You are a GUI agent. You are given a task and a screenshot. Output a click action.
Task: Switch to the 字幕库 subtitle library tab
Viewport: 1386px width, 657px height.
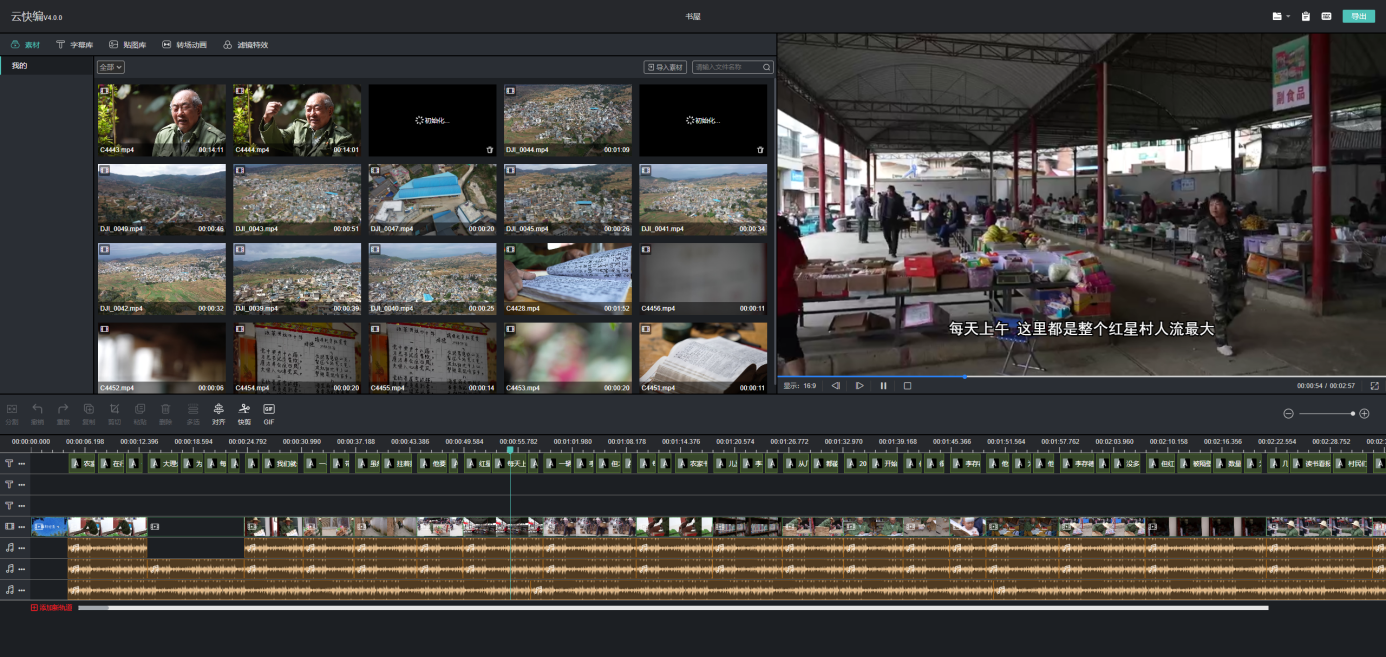pyautogui.click(x=75, y=45)
